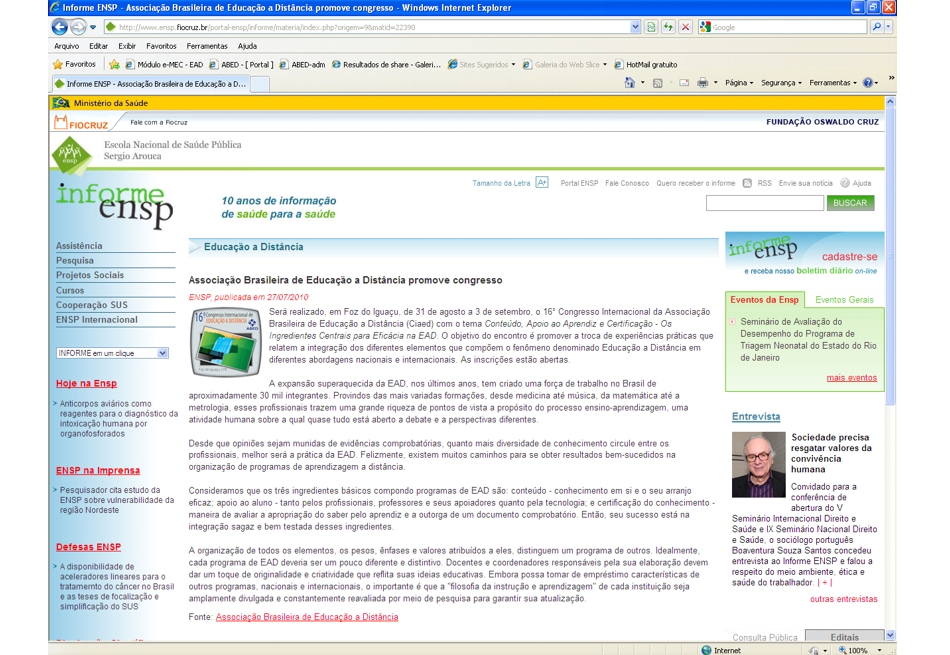Image resolution: width=950 pixels, height=655 pixels.
Task: Open the ABED - [ Portal ] bookmark
Action: (241, 64)
